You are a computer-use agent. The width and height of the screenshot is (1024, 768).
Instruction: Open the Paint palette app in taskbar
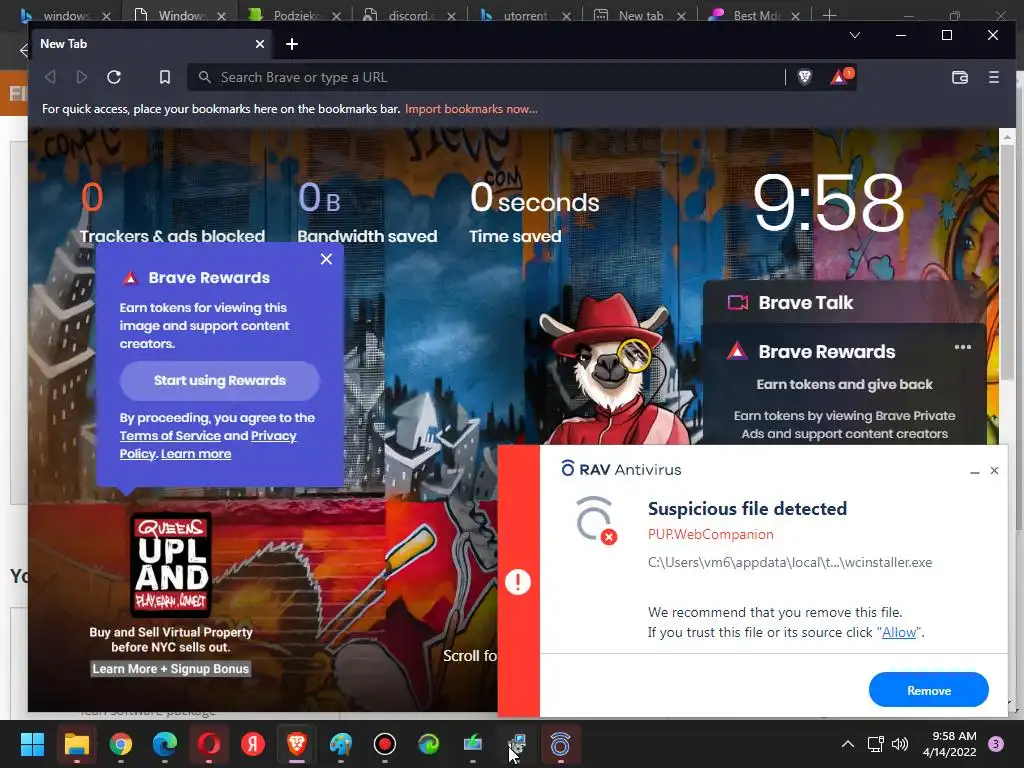[x=341, y=744]
